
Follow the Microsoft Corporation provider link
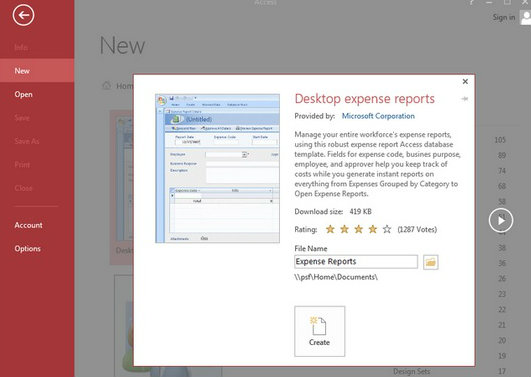pyautogui.click(x=378, y=116)
